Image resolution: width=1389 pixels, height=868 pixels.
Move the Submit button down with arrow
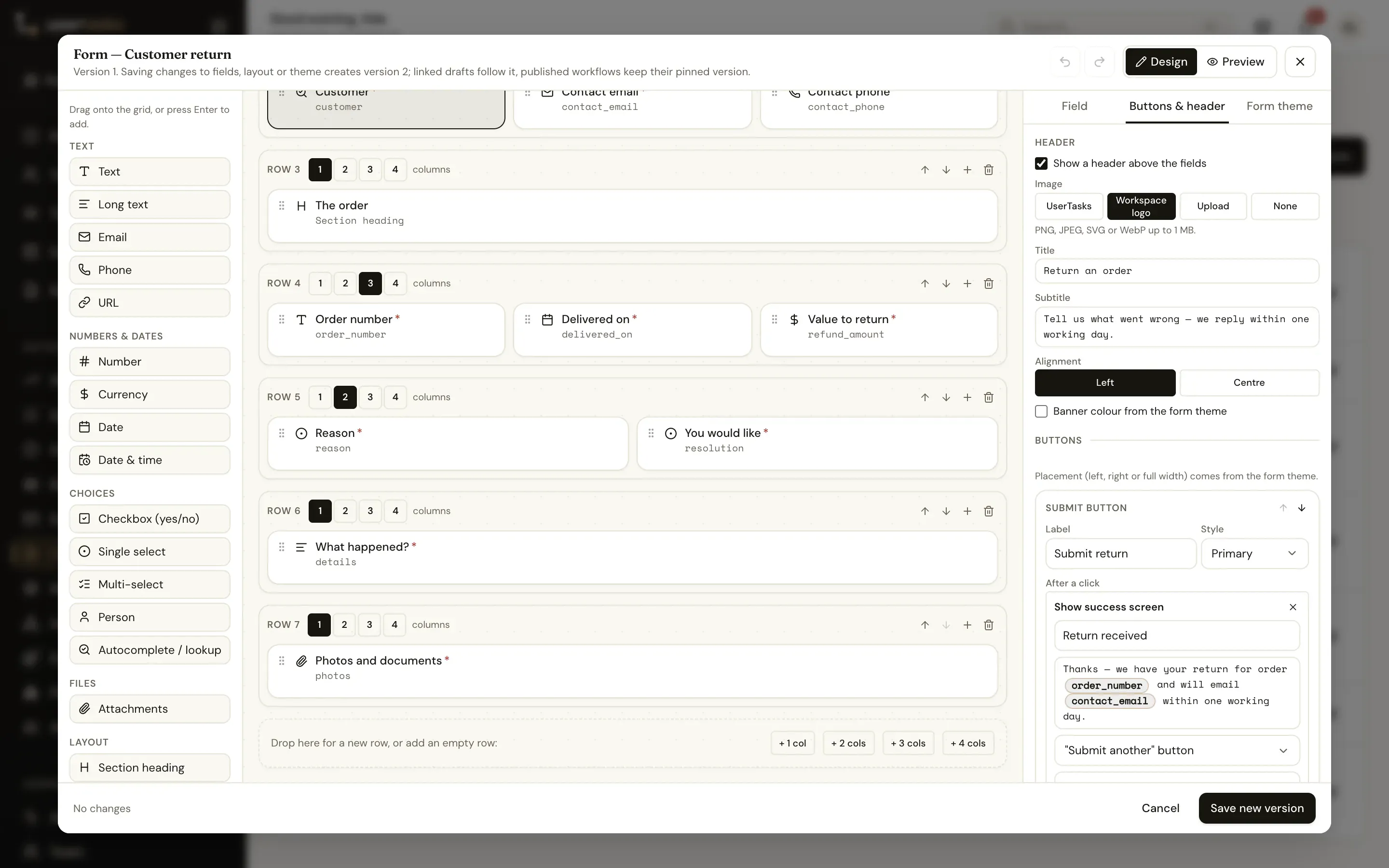tap(1301, 507)
